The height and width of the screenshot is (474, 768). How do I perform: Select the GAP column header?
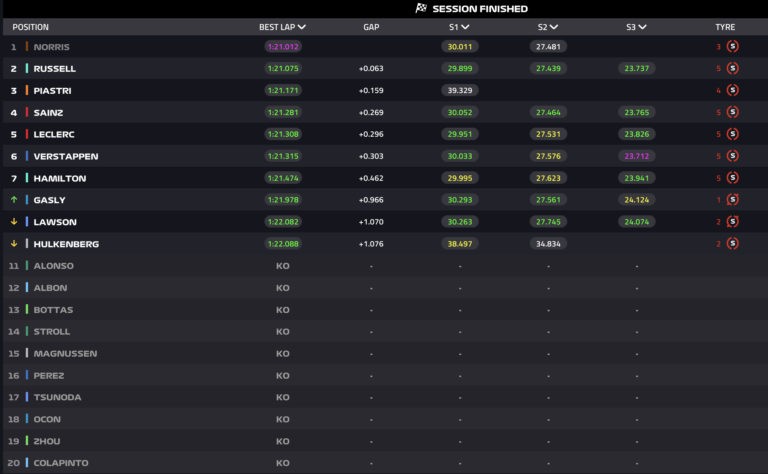coord(371,27)
